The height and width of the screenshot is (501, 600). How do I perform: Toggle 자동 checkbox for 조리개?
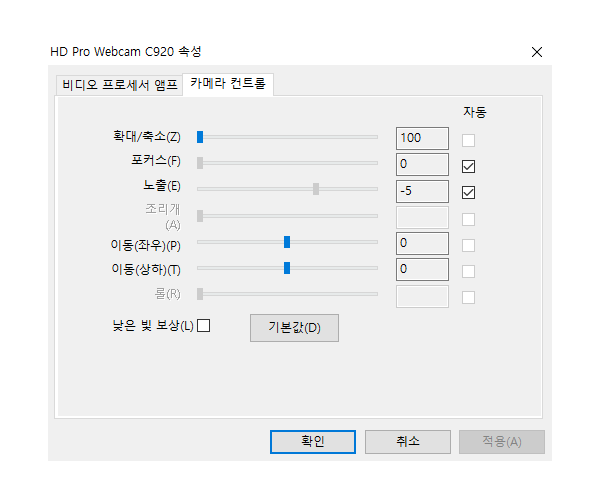(468, 219)
